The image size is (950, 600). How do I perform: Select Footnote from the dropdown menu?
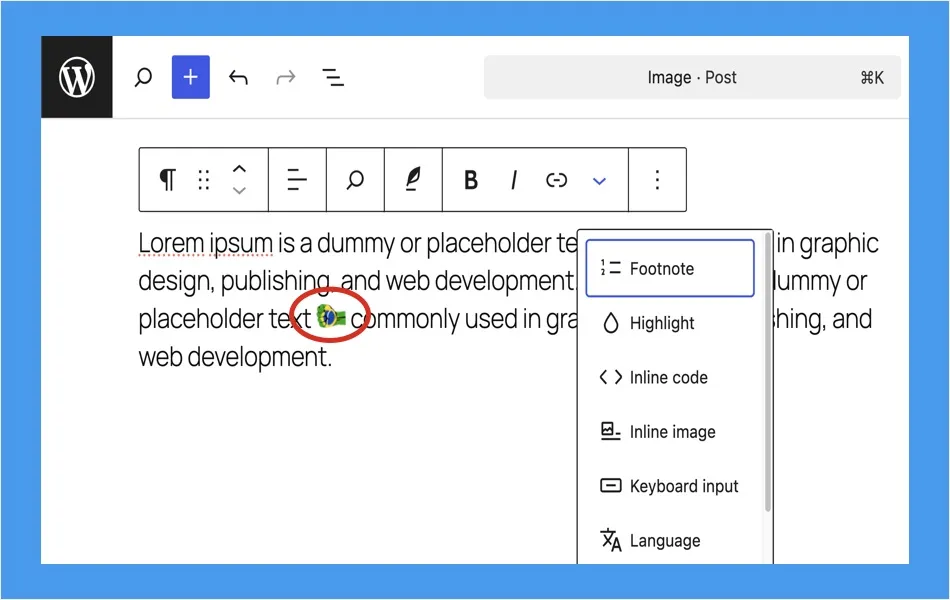click(x=669, y=268)
